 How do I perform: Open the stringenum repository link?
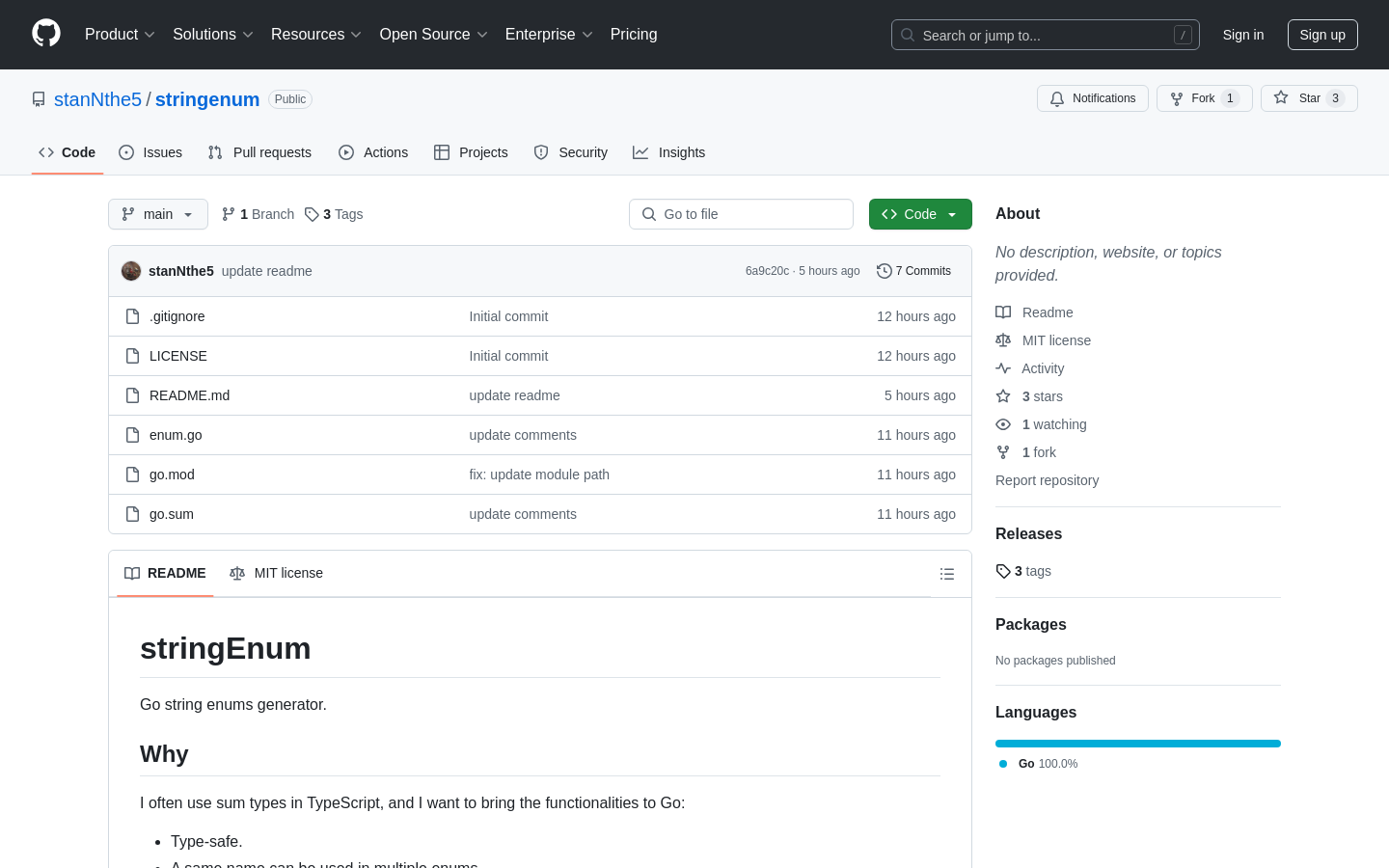click(x=207, y=99)
